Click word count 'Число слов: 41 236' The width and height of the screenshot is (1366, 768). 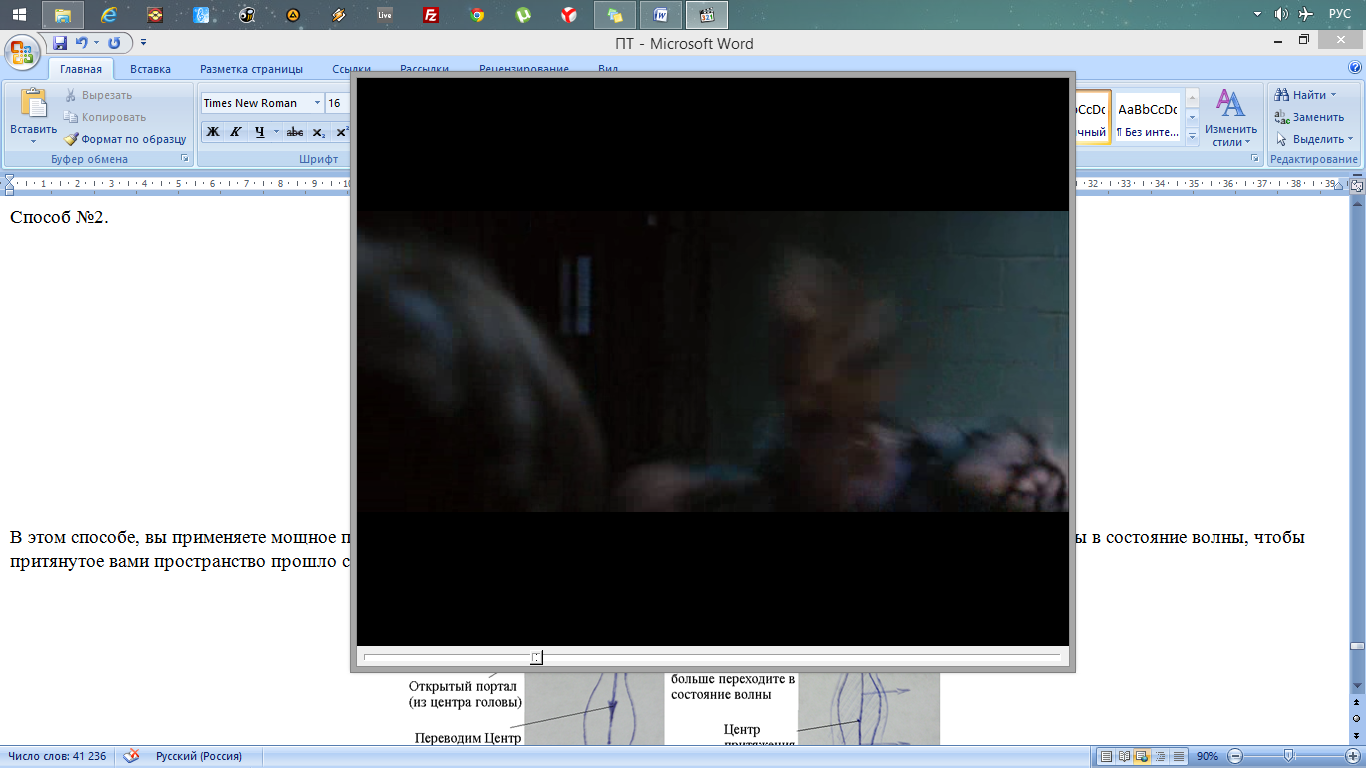58,756
